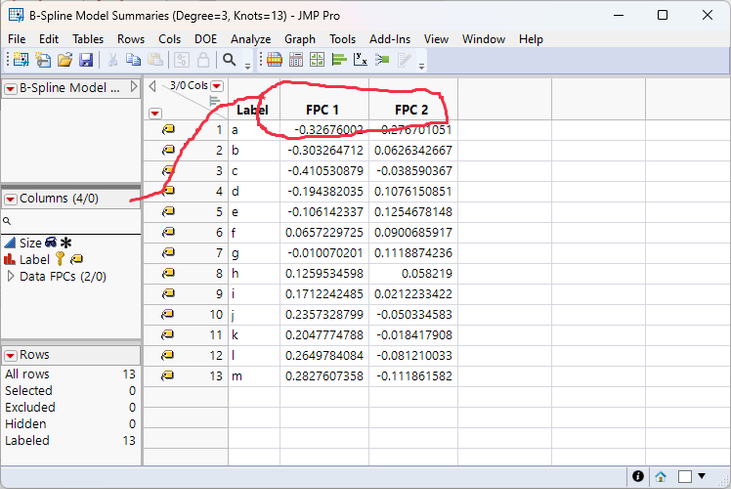Save the data table with the floppy disk icon

[86, 60]
